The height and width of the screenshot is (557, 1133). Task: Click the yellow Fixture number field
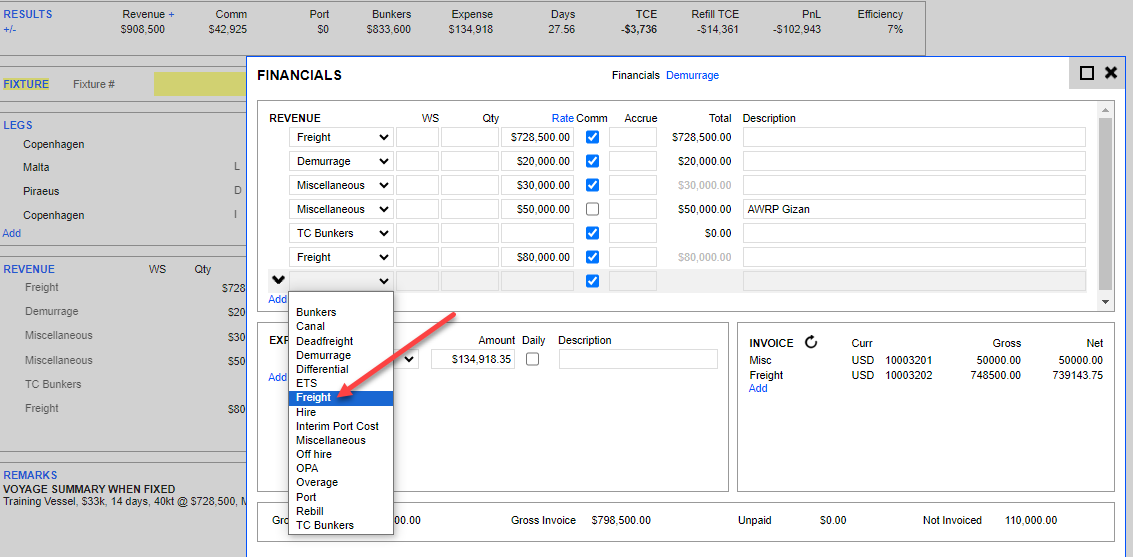pos(199,84)
